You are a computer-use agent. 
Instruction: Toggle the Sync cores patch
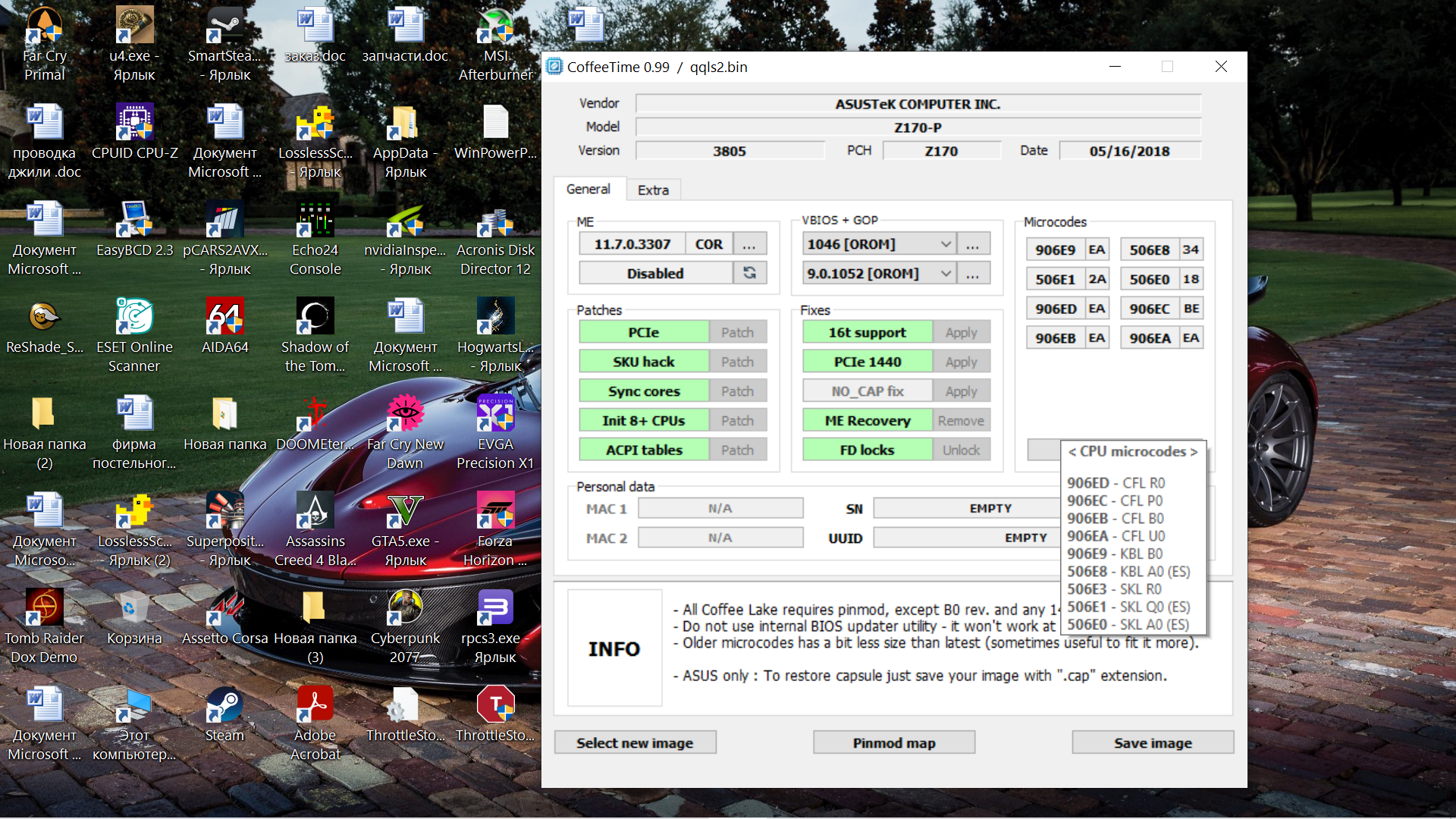click(x=643, y=391)
